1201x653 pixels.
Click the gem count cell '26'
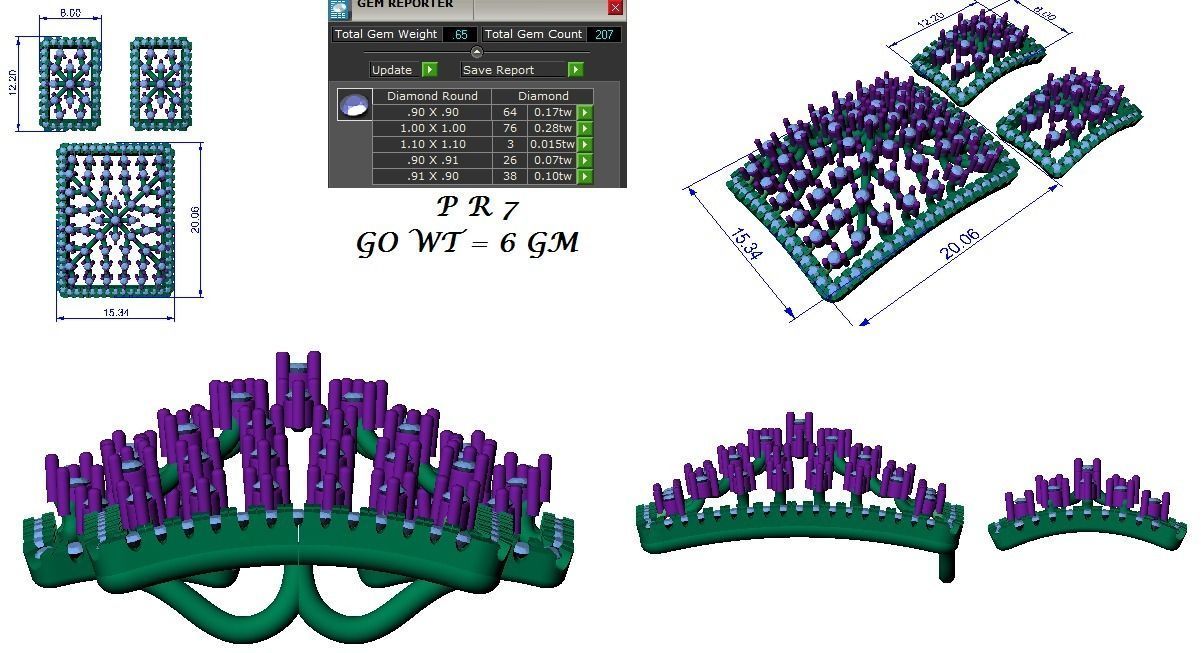click(x=510, y=160)
